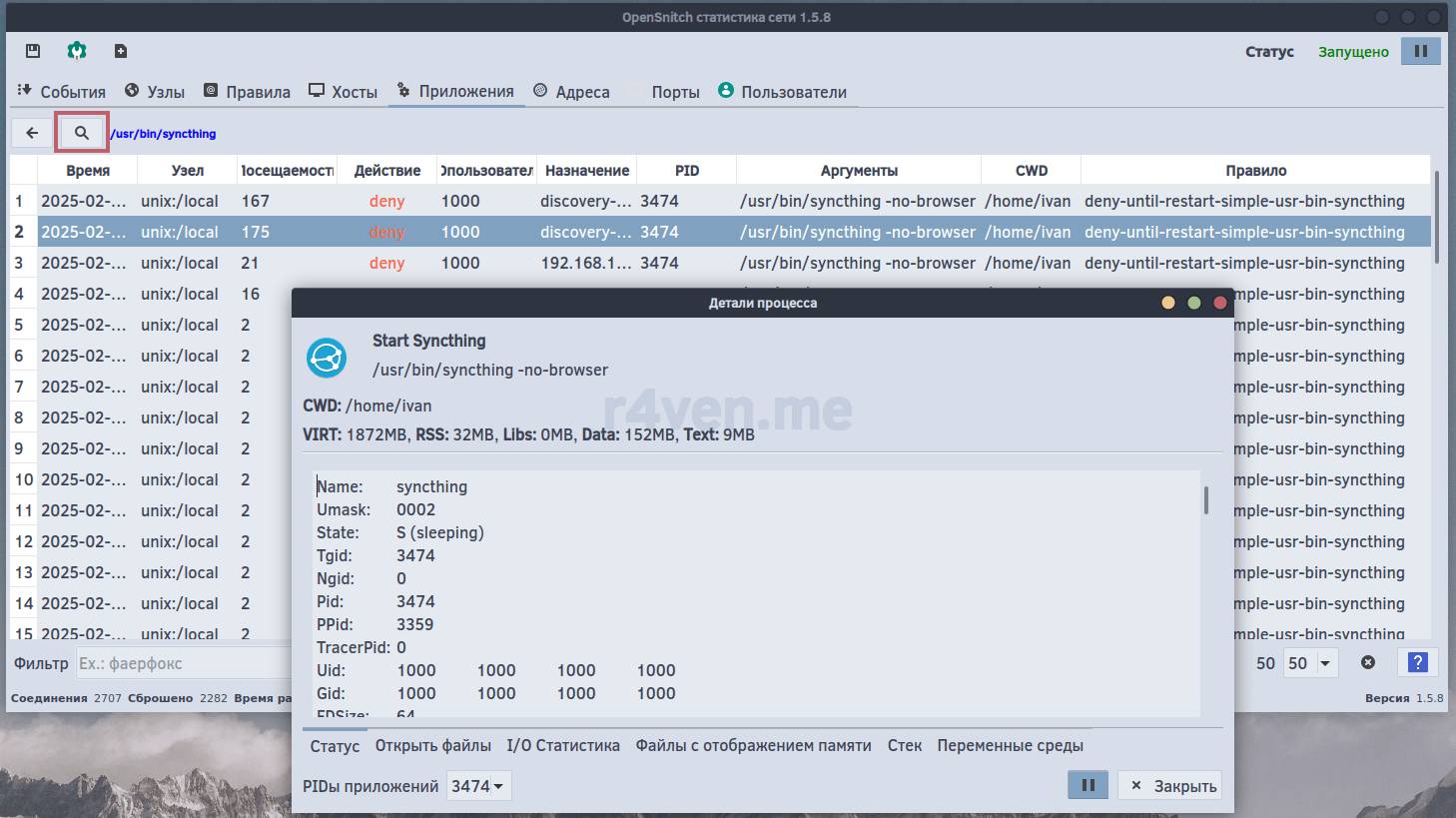Switch to the Правила tab

coord(247,92)
